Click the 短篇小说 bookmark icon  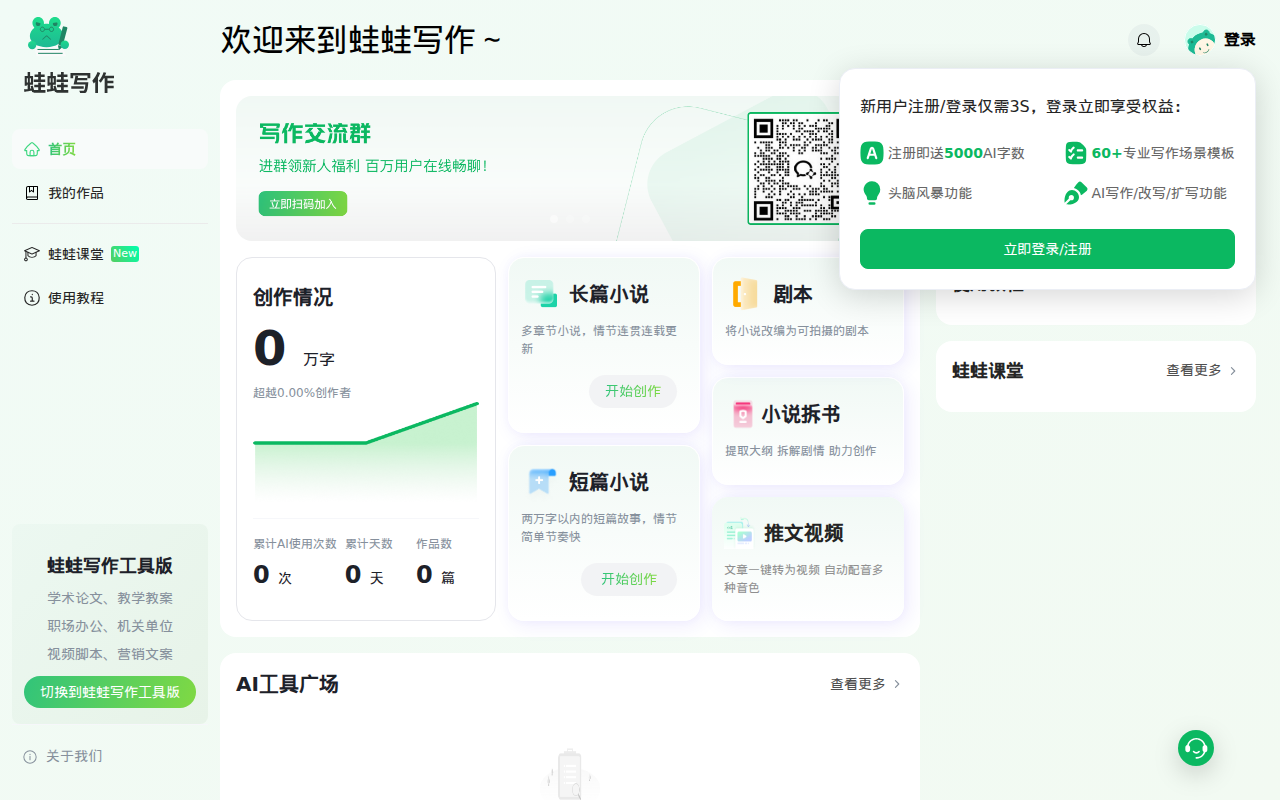point(541,482)
